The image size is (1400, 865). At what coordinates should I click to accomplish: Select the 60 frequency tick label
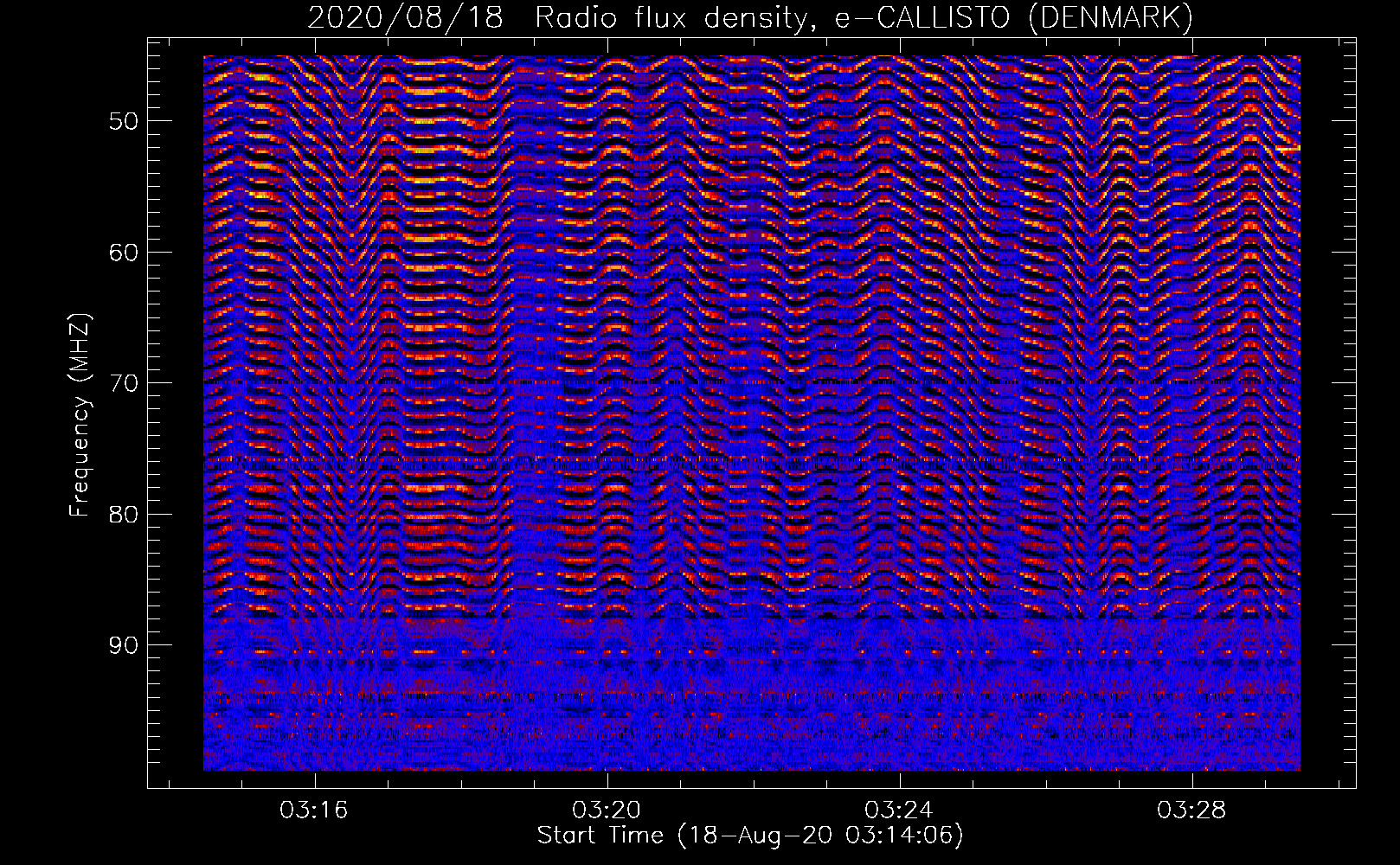(124, 253)
